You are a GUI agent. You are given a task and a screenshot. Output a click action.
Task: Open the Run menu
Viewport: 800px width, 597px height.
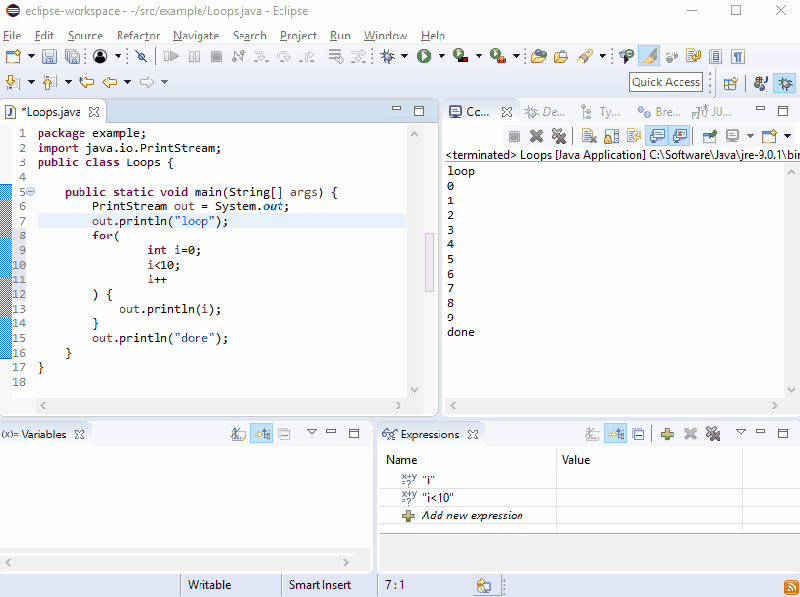coord(340,35)
